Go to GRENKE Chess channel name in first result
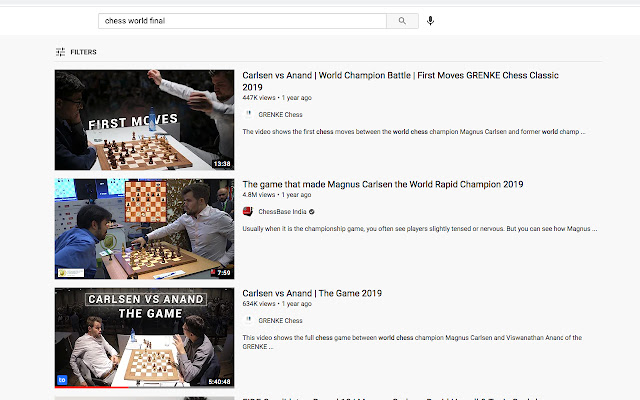This screenshot has width=640, height=400. point(280,114)
